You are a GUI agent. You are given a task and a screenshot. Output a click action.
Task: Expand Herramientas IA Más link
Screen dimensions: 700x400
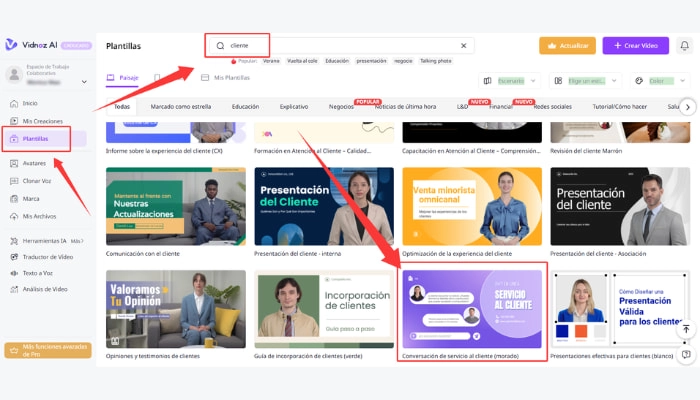coord(77,241)
